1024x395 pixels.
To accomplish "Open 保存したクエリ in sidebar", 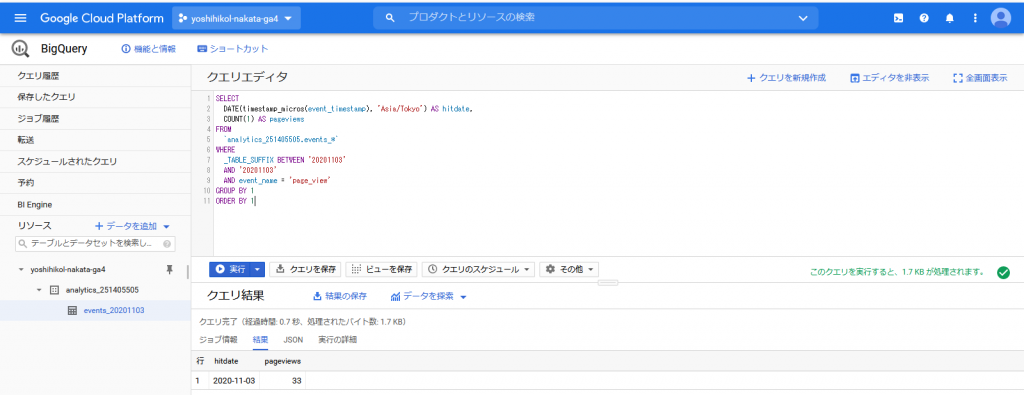I will coord(95,97).
